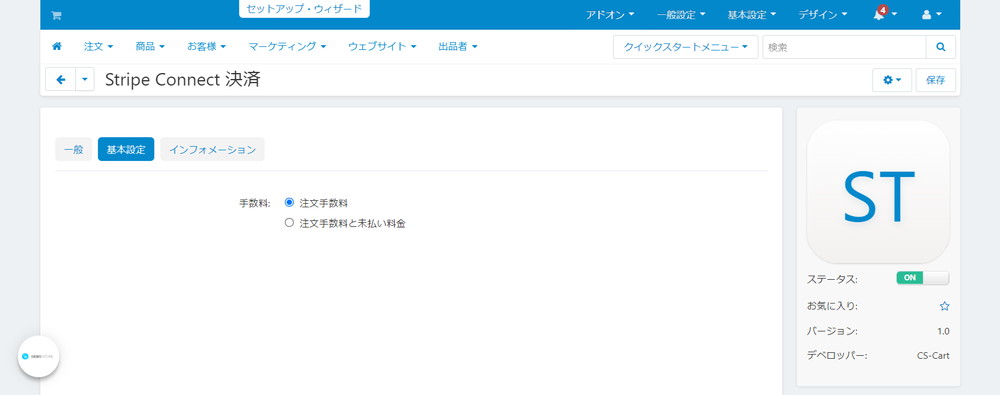Expand the dropdown beside back arrow
Image resolution: width=1000 pixels, height=395 pixels.
(x=85, y=80)
